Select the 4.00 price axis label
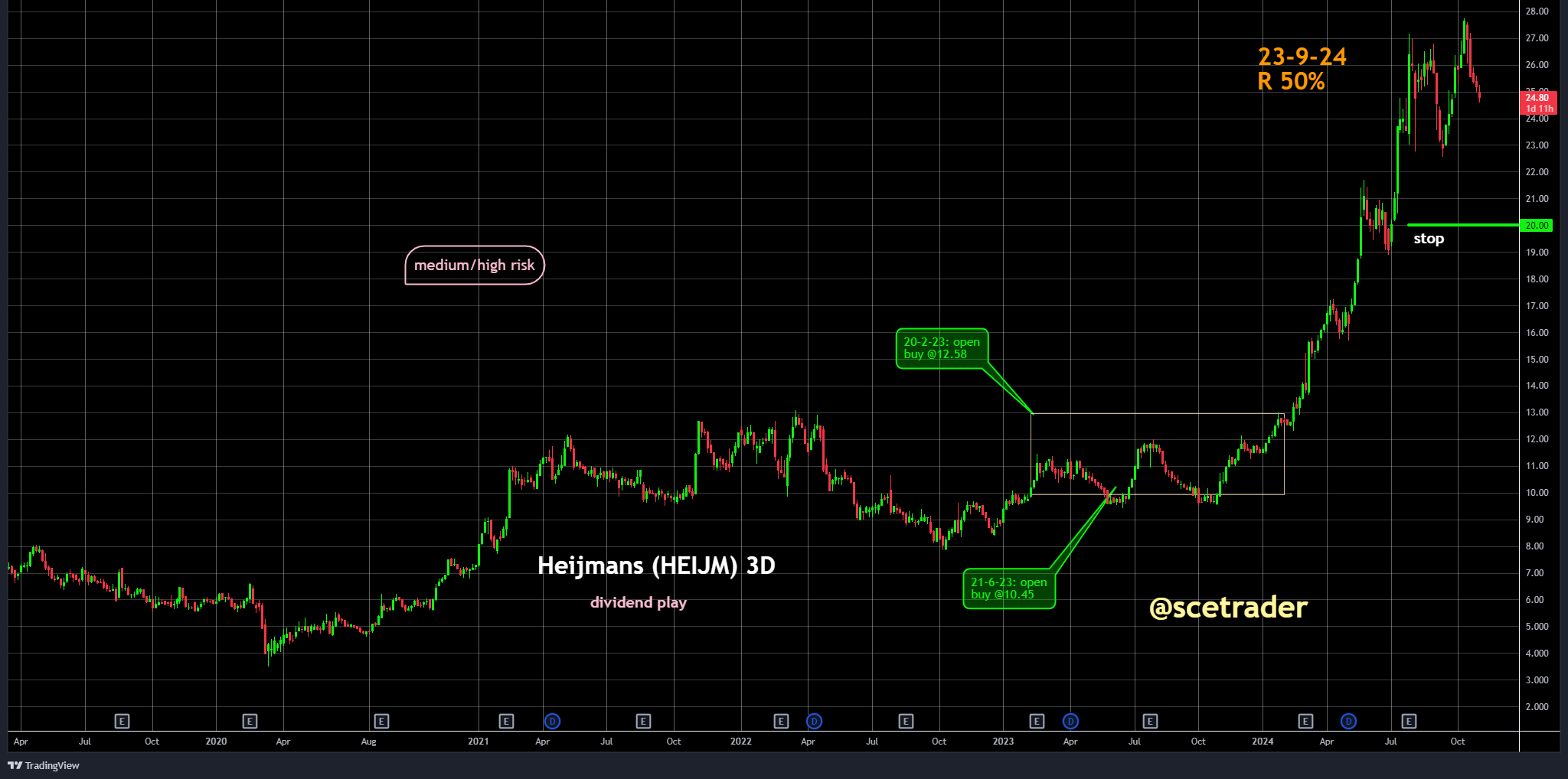The height and width of the screenshot is (779, 1568). pos(1537,654)
